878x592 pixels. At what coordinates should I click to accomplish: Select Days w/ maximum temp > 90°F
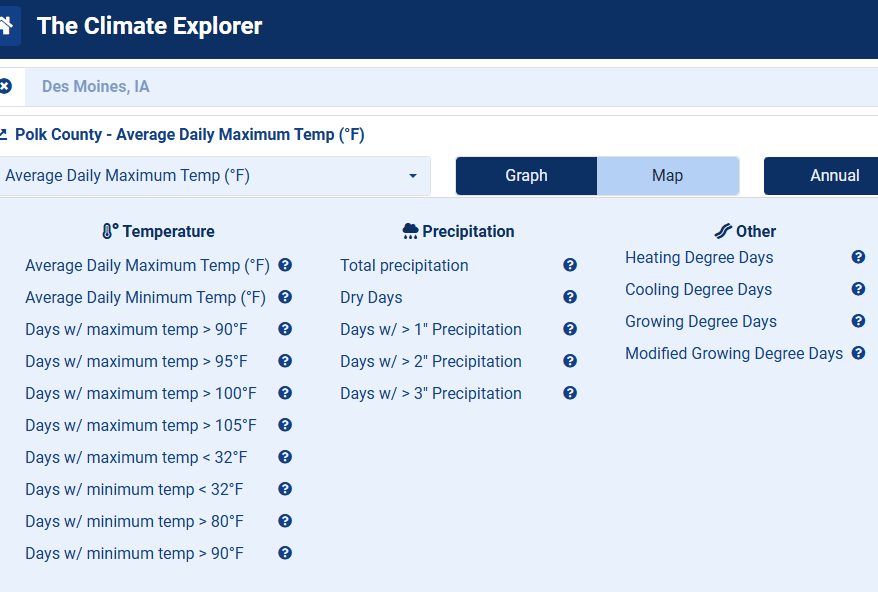coord(136,329)
